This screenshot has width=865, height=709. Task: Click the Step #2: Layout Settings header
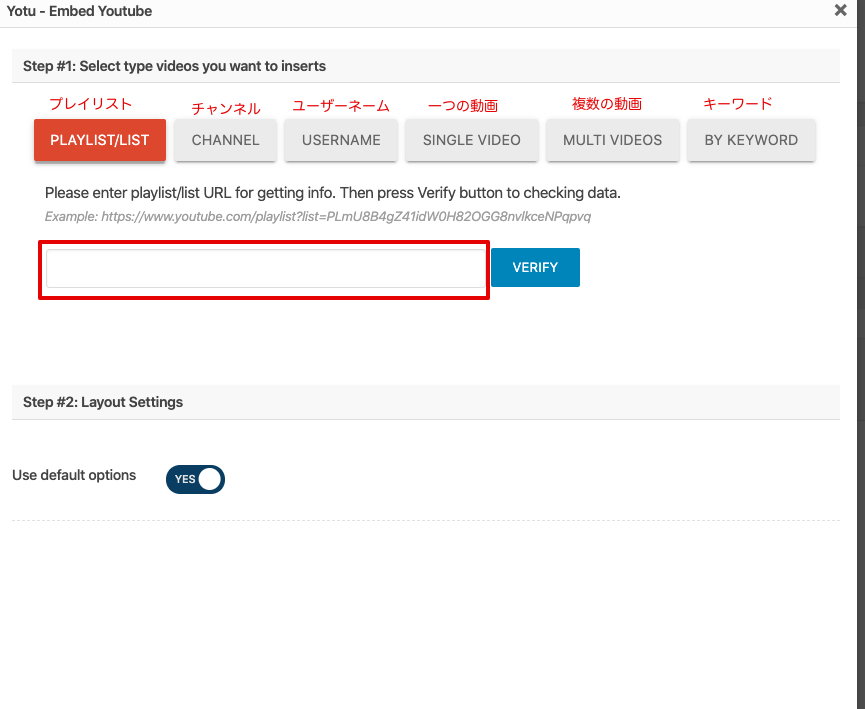pos(425,402)
